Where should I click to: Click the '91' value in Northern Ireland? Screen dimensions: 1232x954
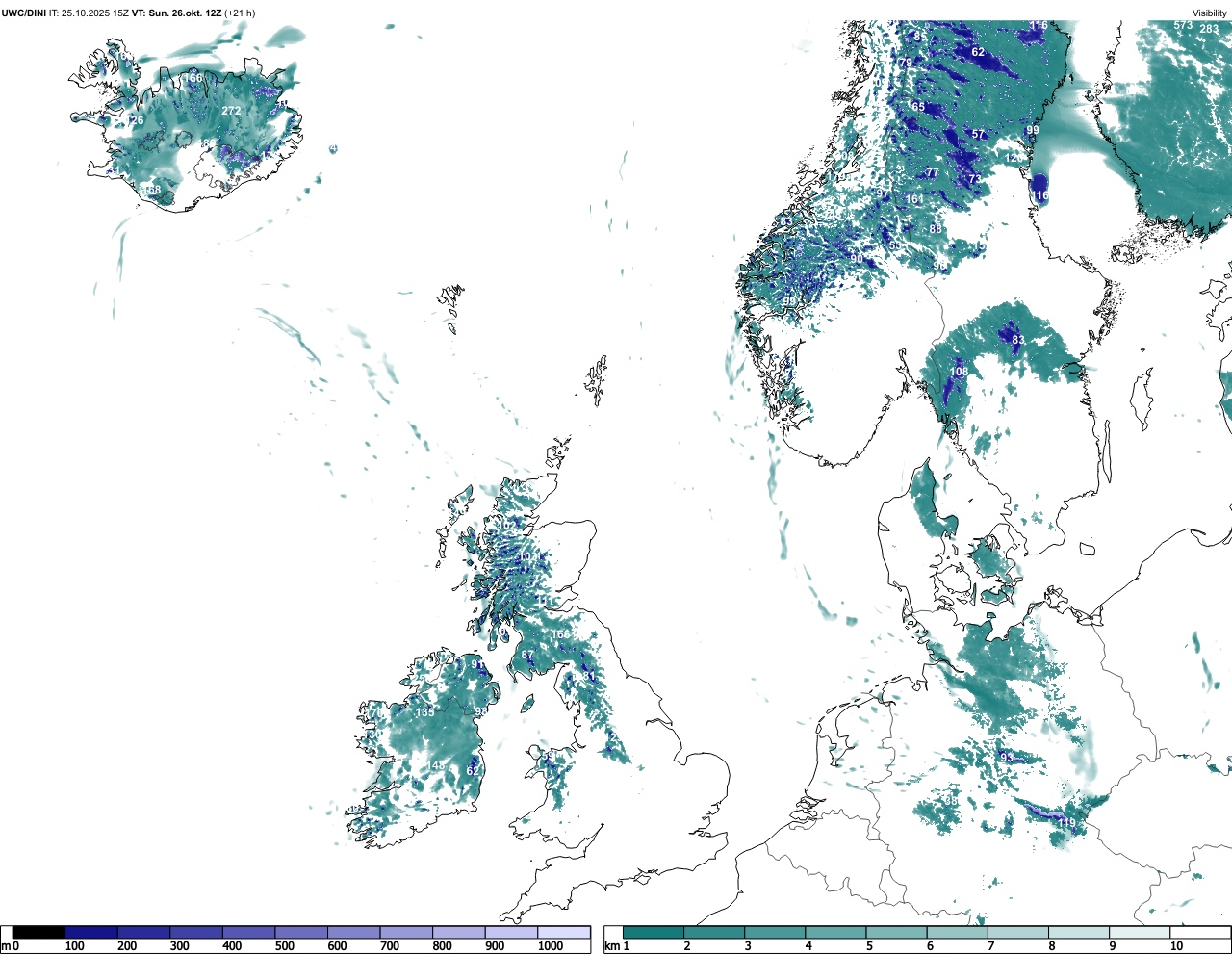coord(477,664)
